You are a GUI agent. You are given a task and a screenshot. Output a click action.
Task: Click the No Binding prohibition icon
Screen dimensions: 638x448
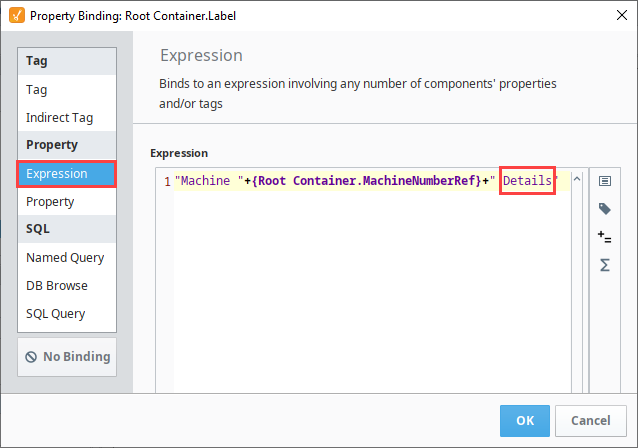[x=31, y=357]
